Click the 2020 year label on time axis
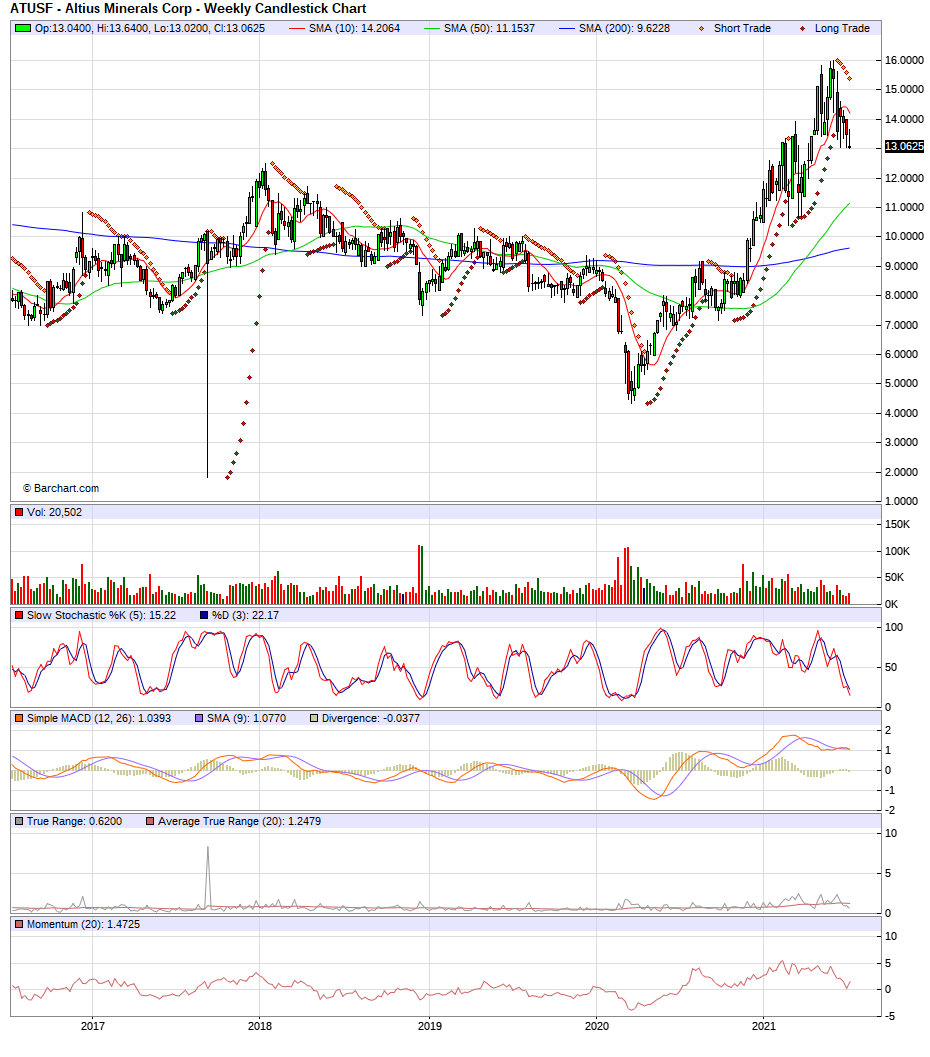Screen dimensions: 930x1057 click(x=596, y=1026)
